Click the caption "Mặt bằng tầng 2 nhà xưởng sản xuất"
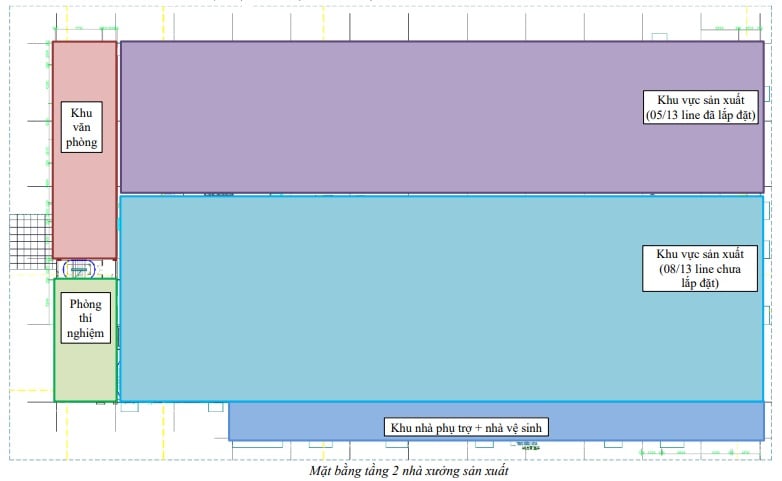This screenshot has height=481, width=782. [x=397, y=471]
